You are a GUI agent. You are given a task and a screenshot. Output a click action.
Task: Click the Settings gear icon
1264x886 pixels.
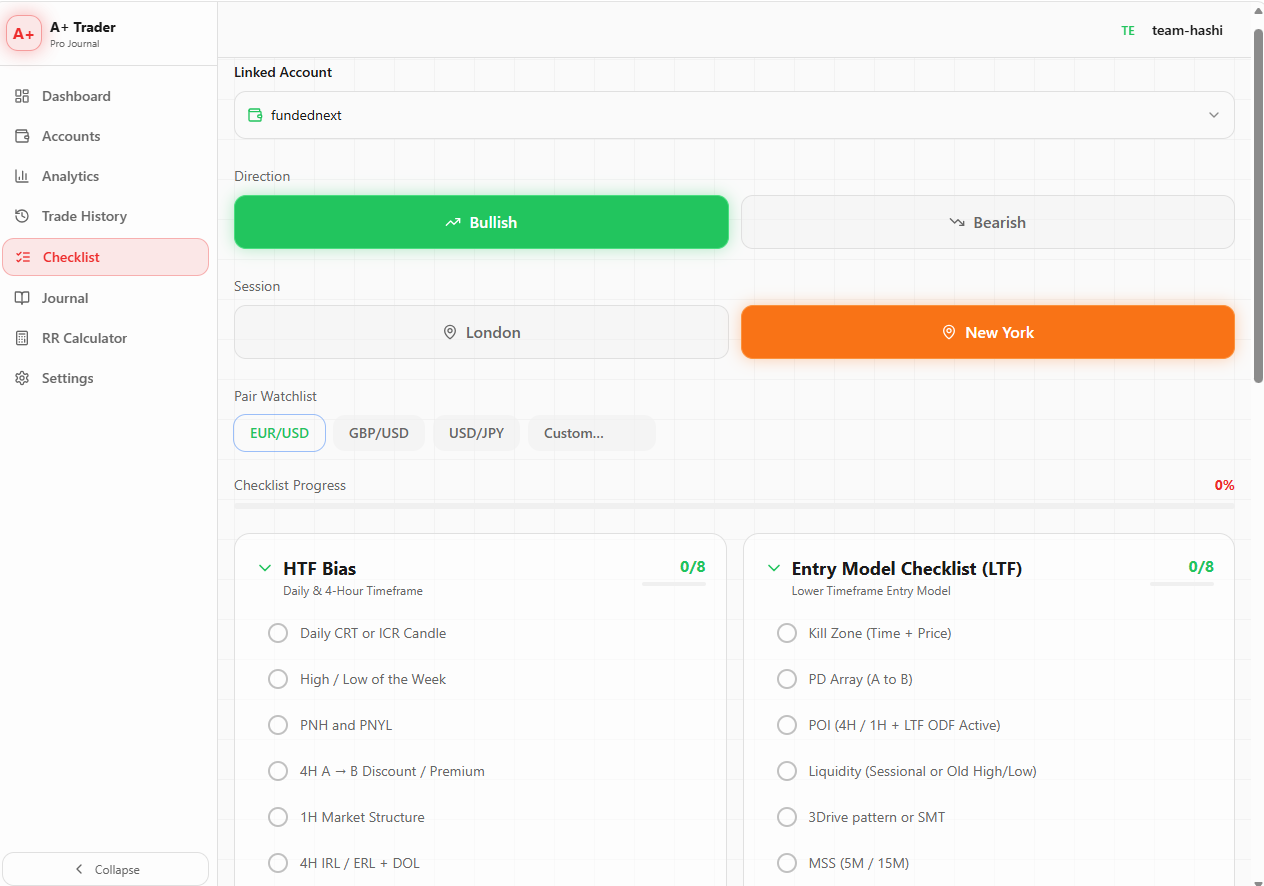[22, 378]
